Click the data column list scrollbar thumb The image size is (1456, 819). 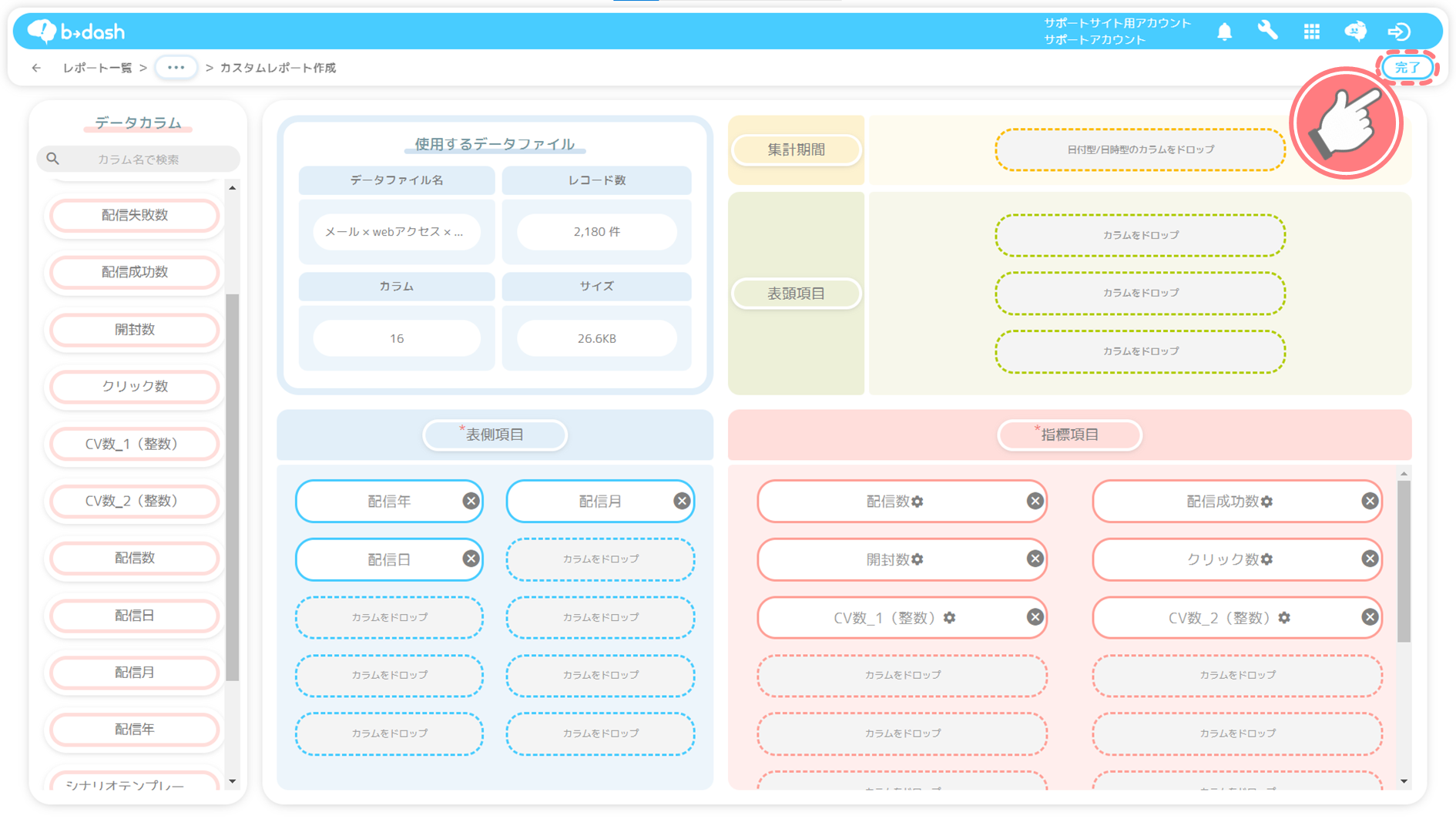[232, 487]
